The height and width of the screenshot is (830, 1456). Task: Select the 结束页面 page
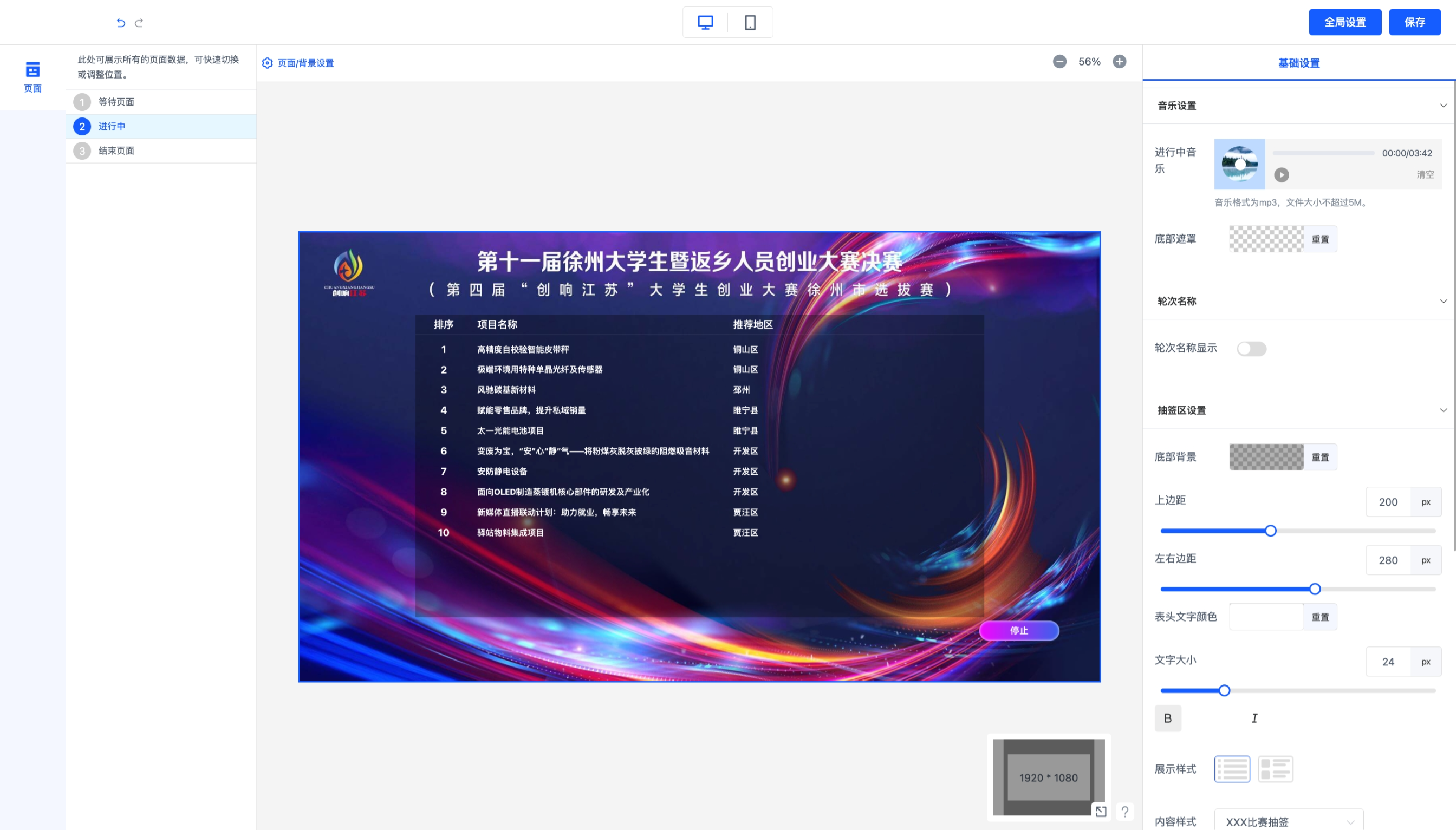coord(161,151)
